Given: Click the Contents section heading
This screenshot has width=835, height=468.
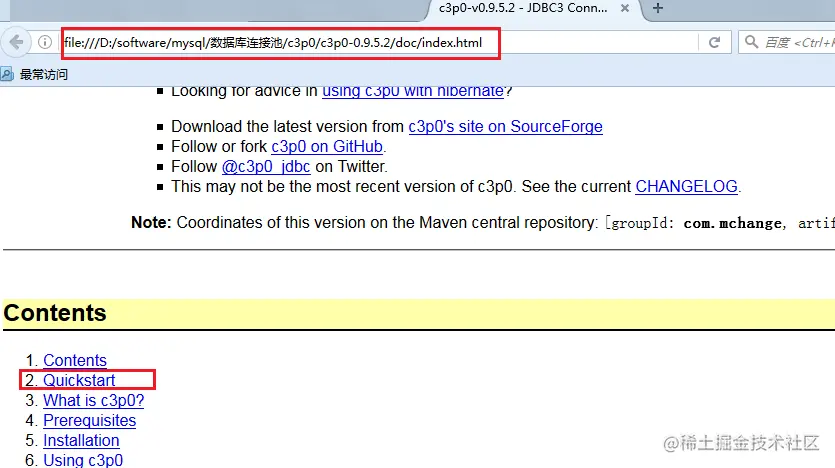Looking at the screenshot, I should [55, 313].
